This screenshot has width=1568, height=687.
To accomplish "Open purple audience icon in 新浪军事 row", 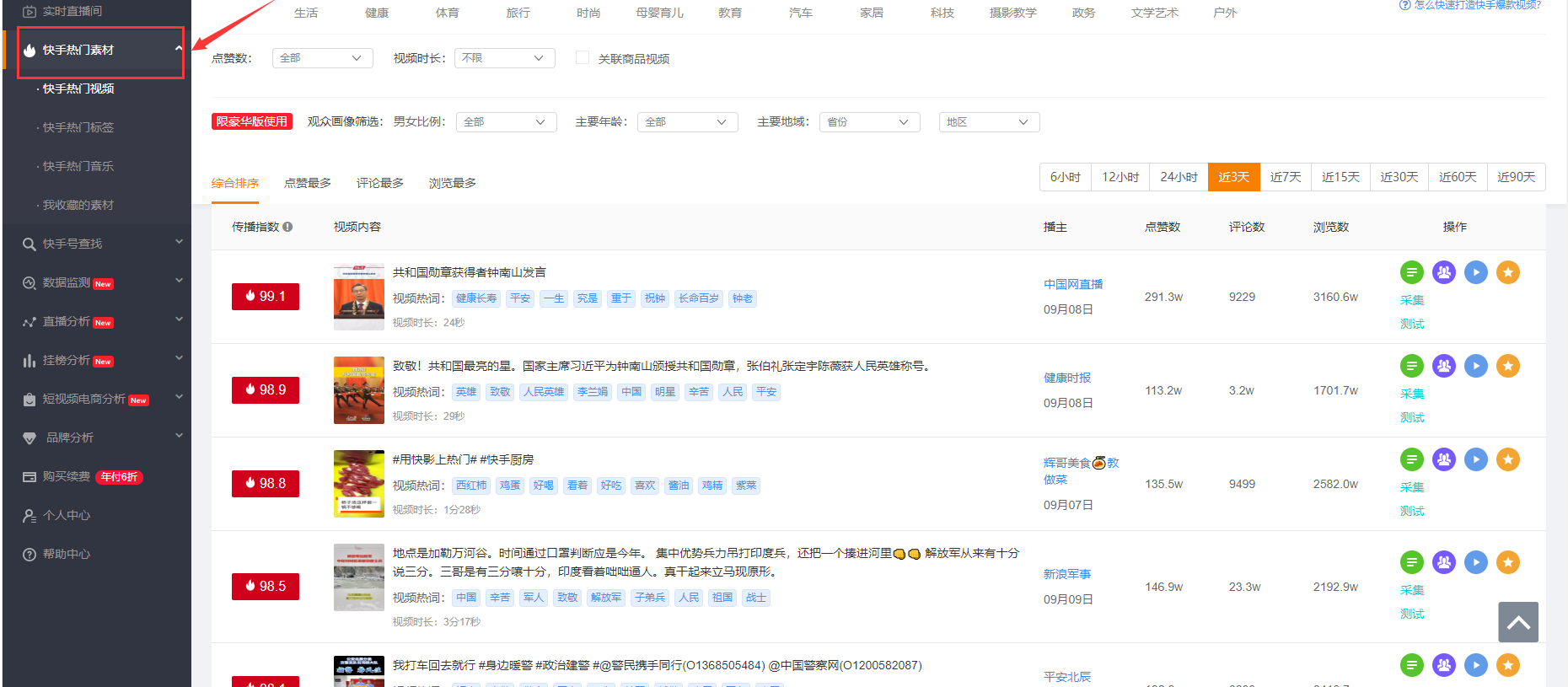I will tap(1444, 562).
